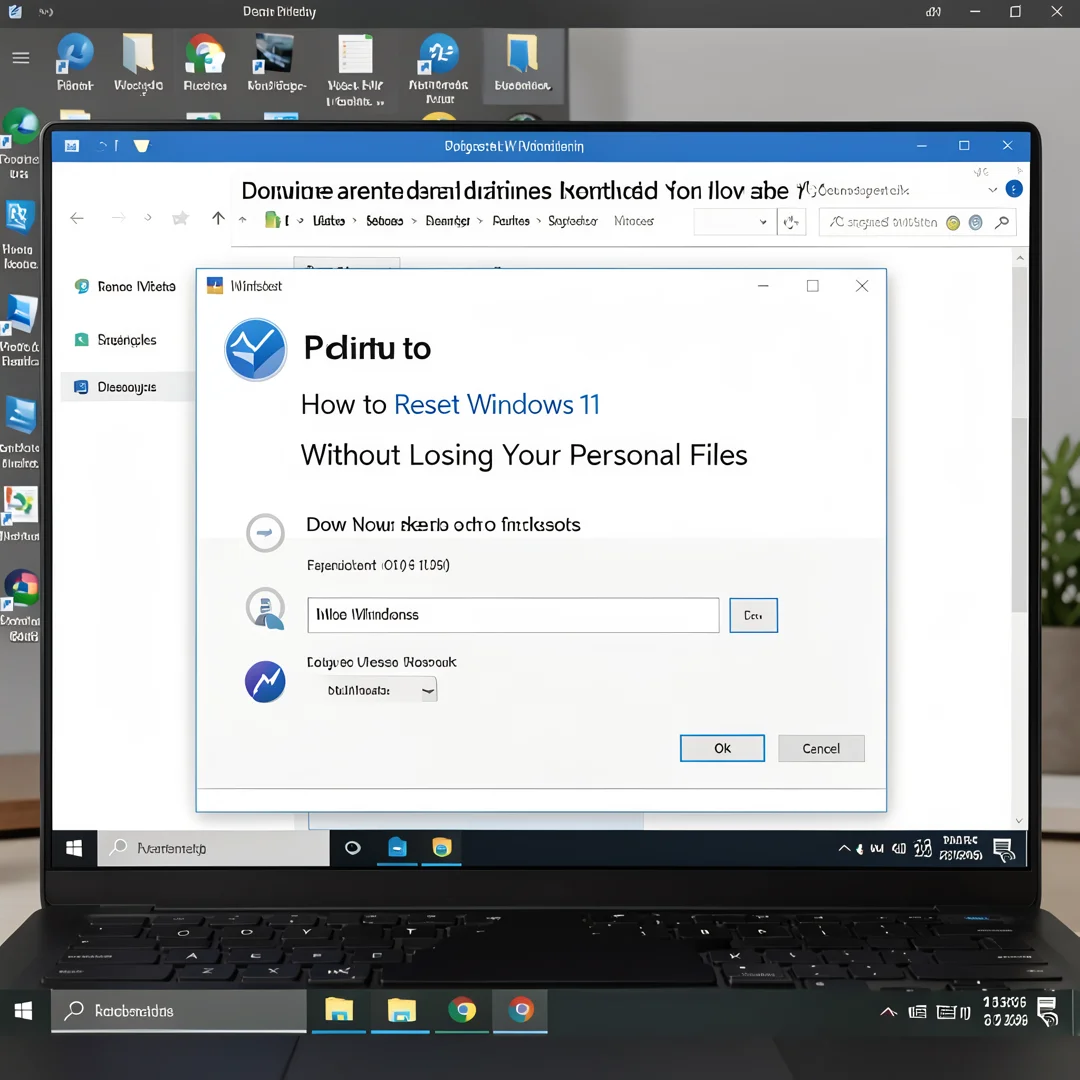Click the laptop taskbar search box

coord(214,848)
